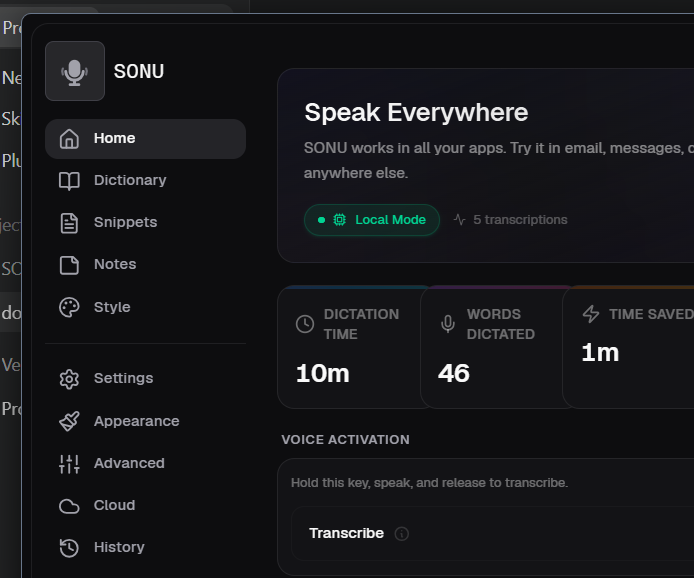
Task: Click the Dictionary book icon
Action: tap(69, 181)
